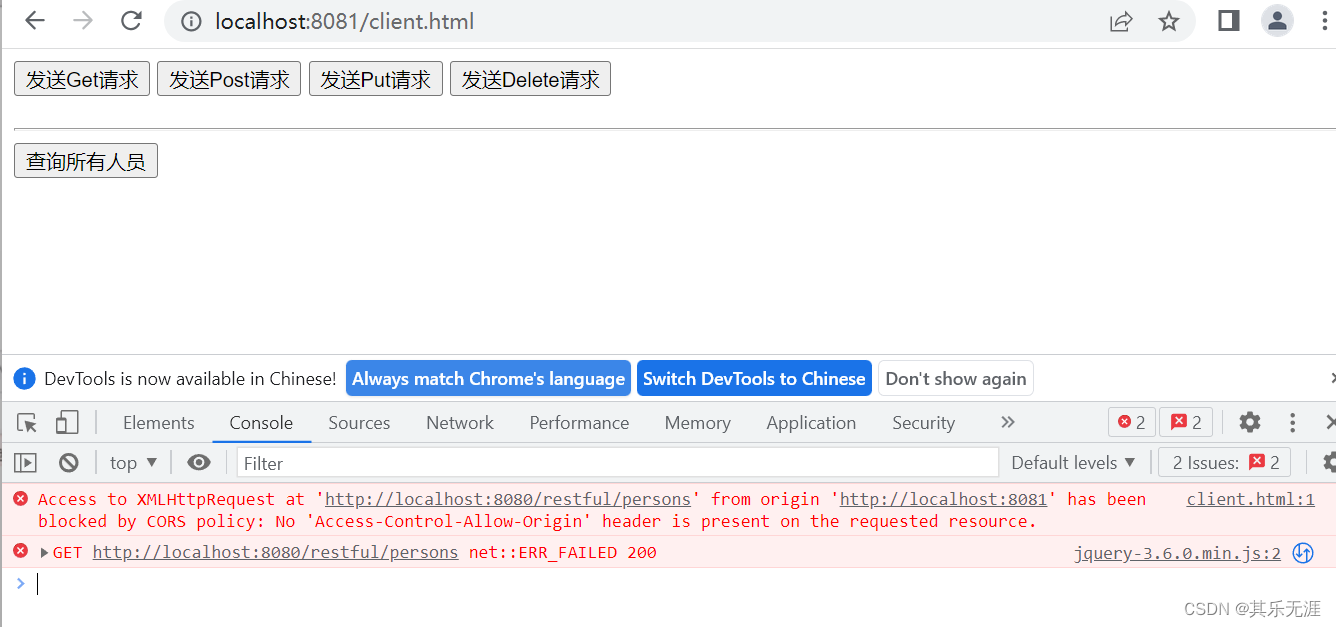Choose Always match Chrome's language

pyautogui.click(x=488, y=378)
